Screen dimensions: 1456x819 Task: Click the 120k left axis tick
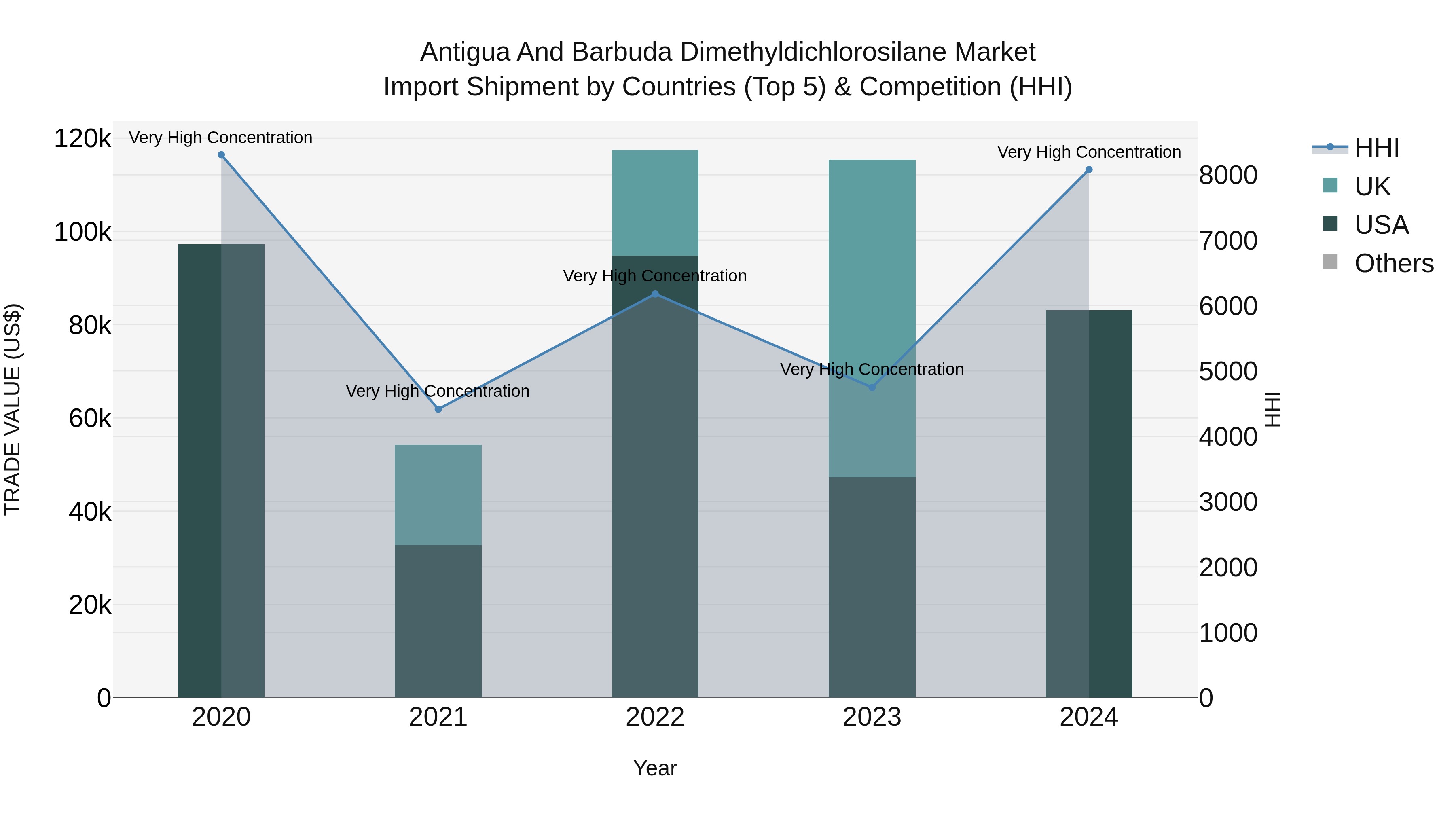(83, 138)
